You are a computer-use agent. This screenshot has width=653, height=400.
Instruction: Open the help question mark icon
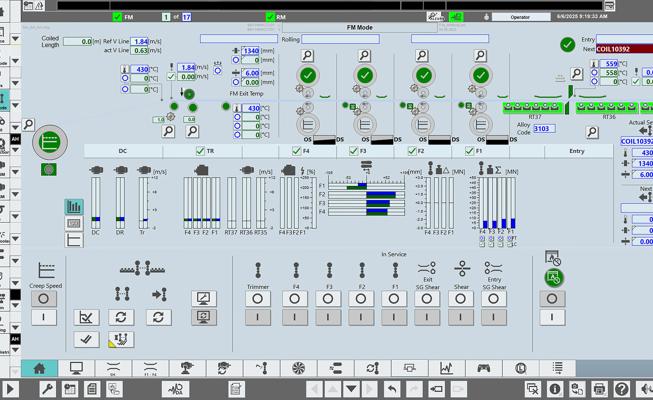(622, 389)
